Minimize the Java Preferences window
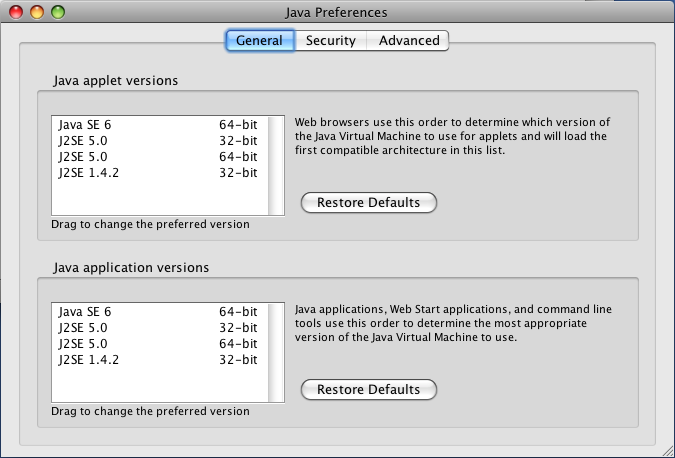This screenshot has height=458, width=675. point(37,12)
